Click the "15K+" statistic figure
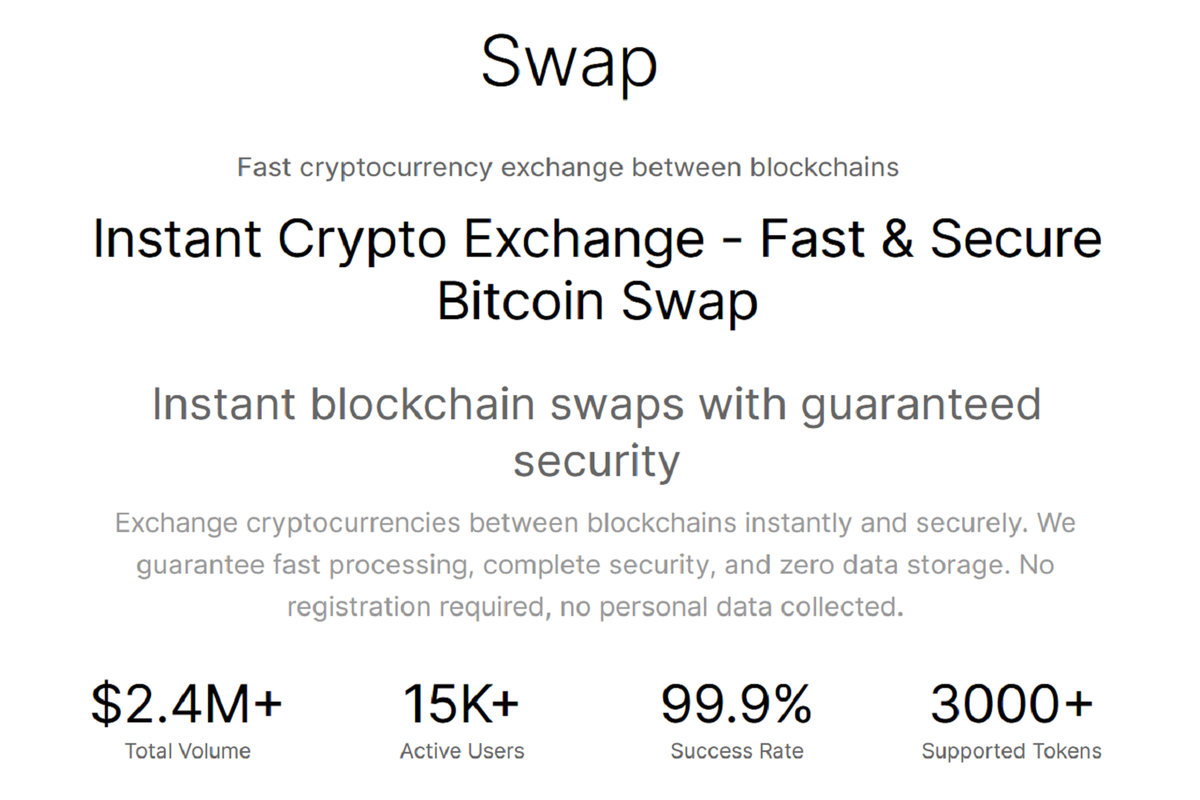 [x=461, y=703]
